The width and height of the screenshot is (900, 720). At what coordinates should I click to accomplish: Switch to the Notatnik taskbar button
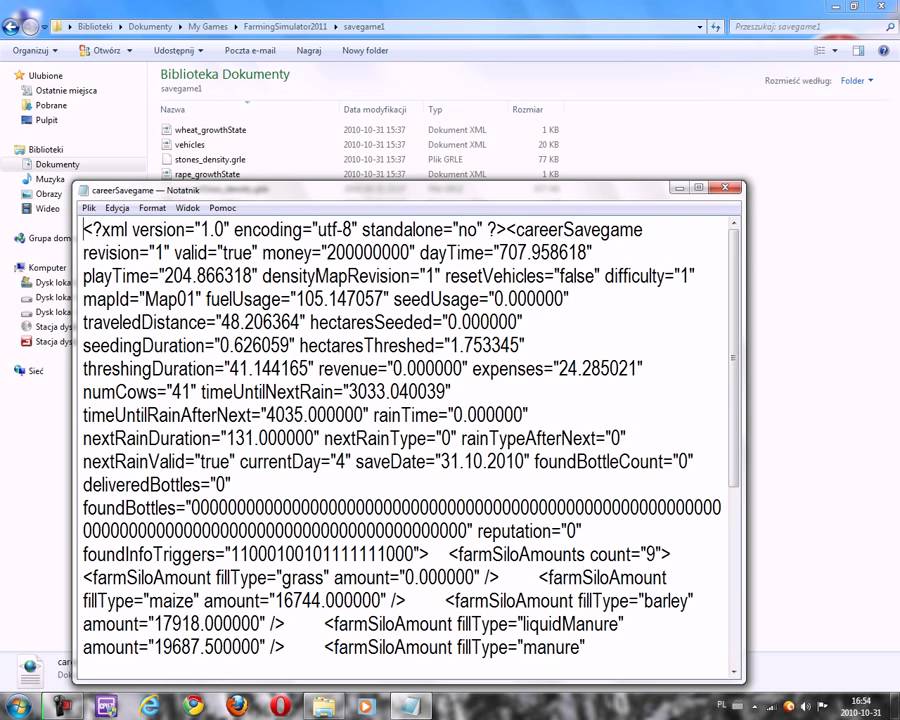pos(411,706)
